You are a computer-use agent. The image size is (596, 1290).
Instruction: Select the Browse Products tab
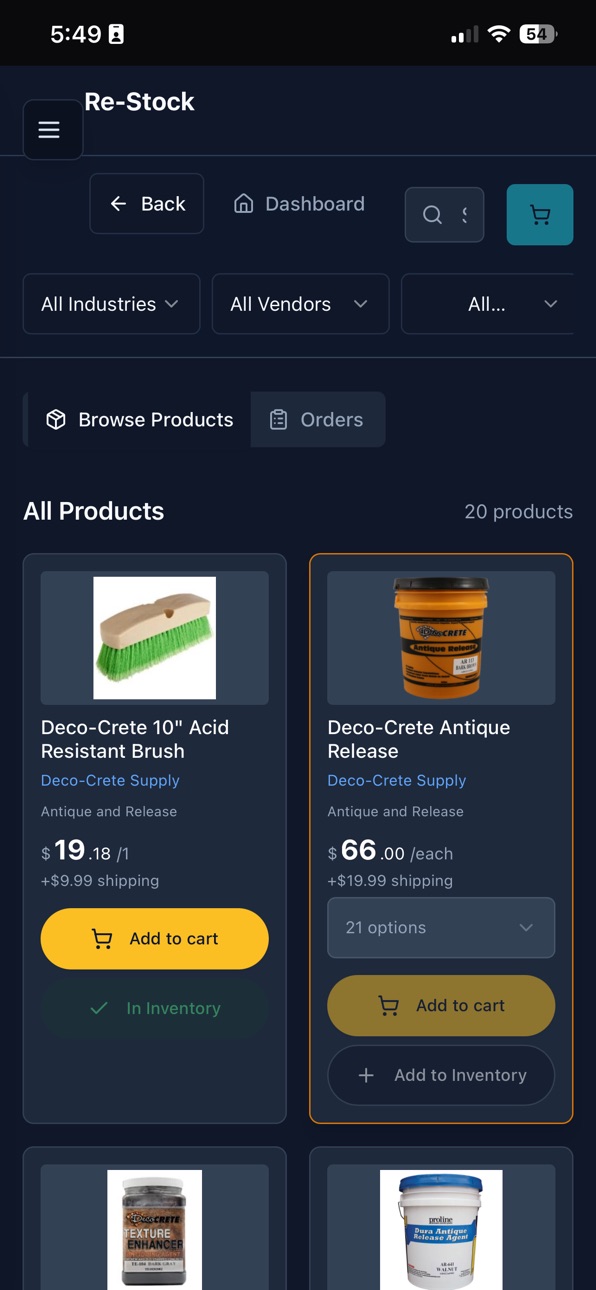tap(139, 420)
